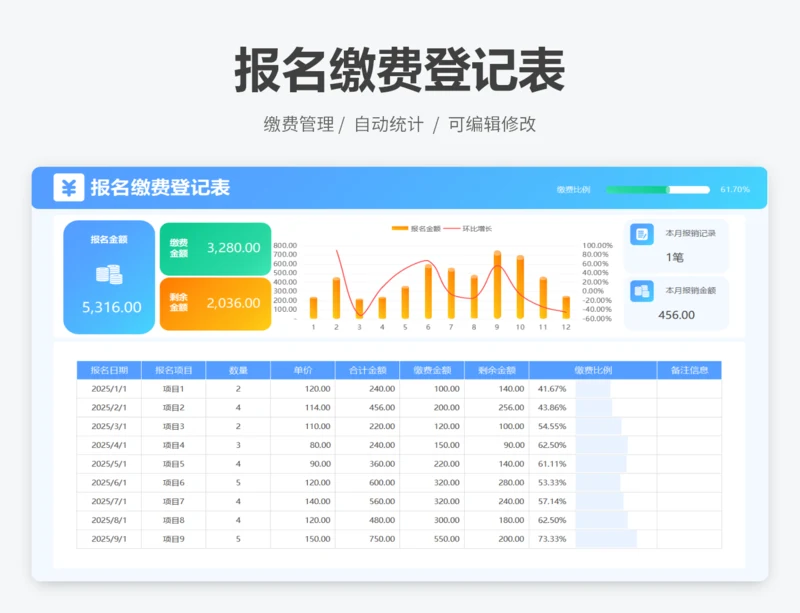This screenshot has width=800, height=613.
Task: Select the 项目6 cell
Action: 173,483
